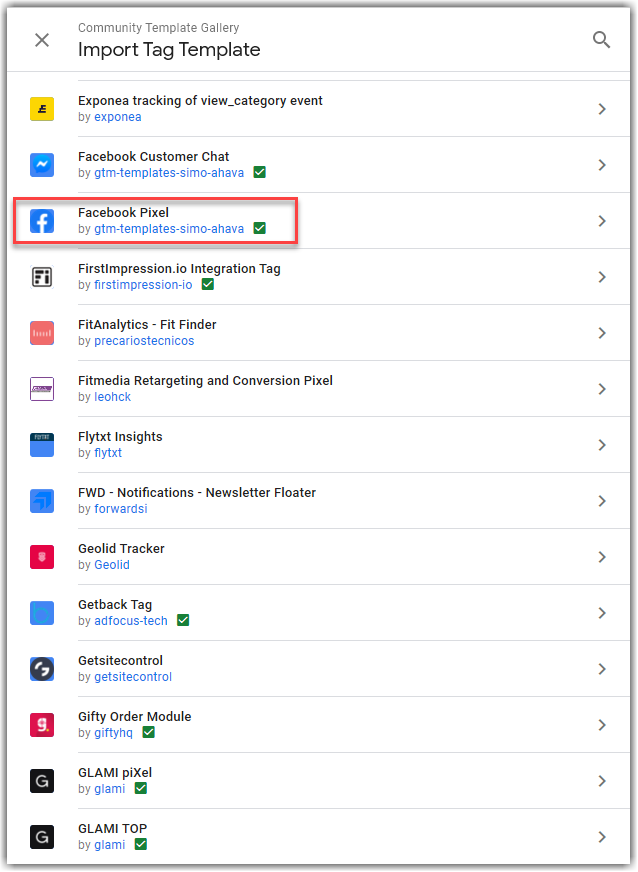Open the getsitecontrol author link
Screen dimensions: 638x872
[x=133, y=677]
